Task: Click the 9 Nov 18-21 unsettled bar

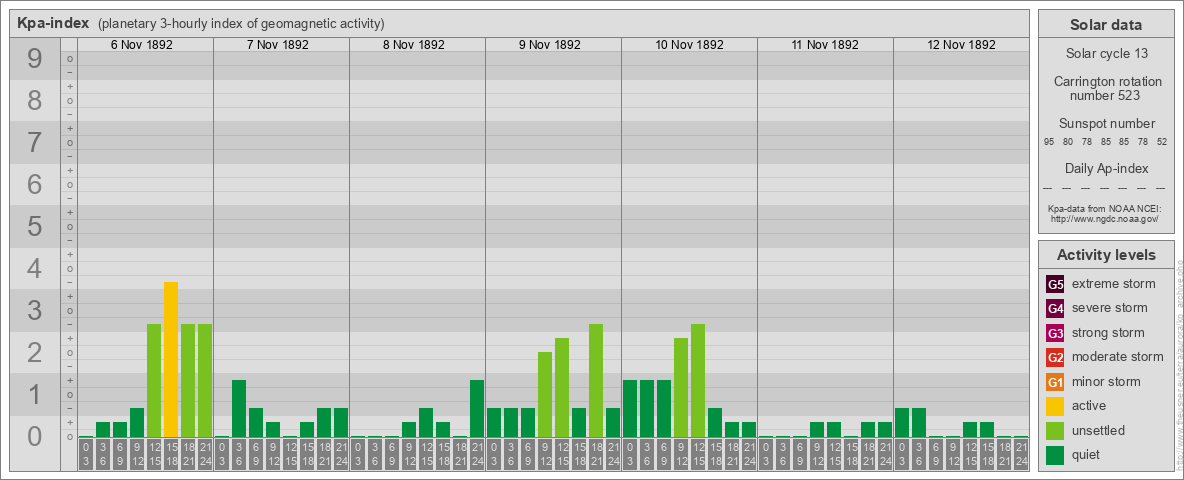Action: 596,381
